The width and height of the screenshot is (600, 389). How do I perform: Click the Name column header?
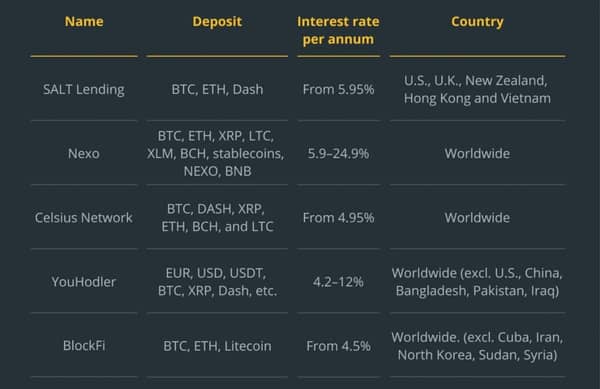[84, 21]
